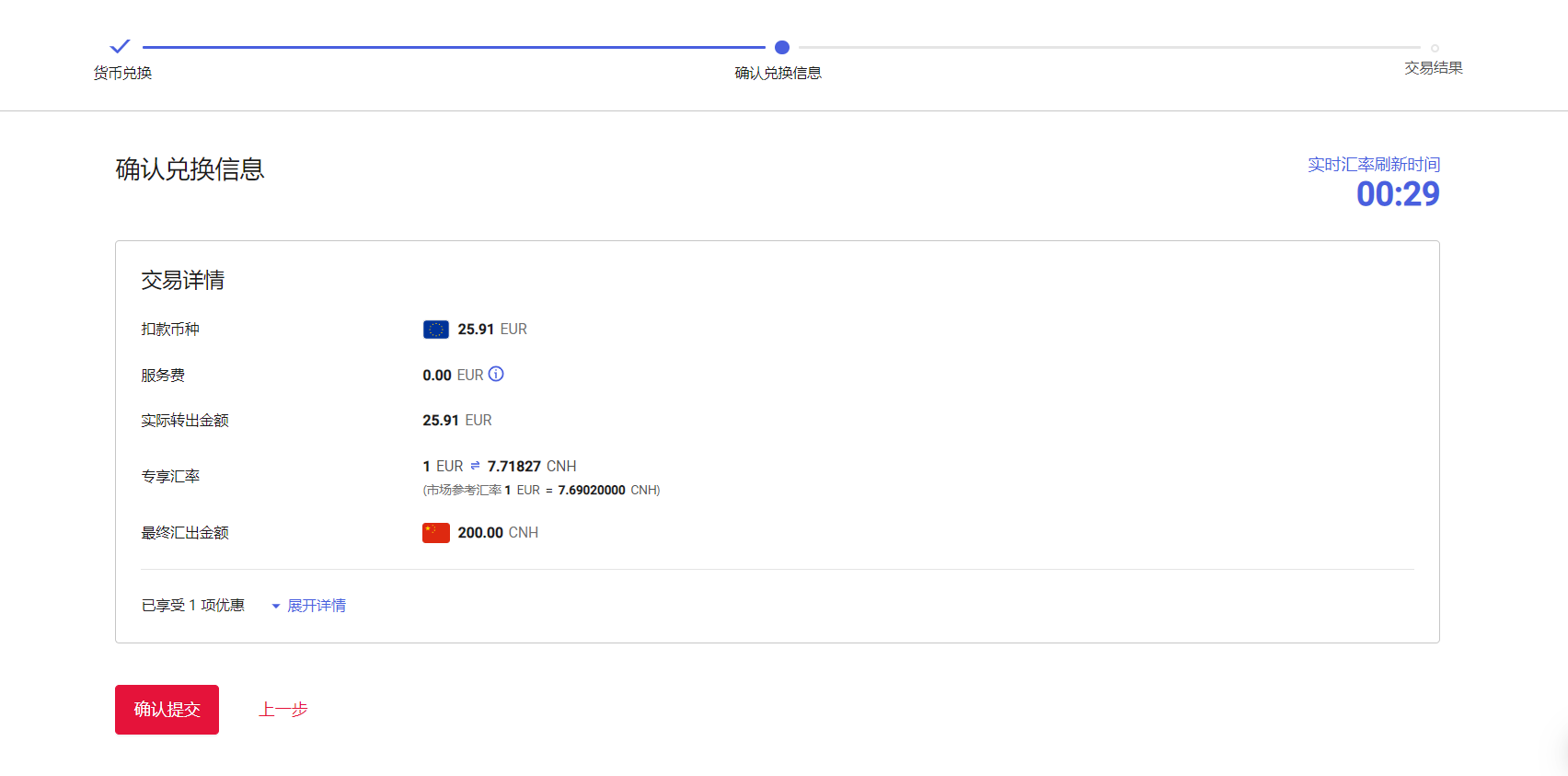Click the 00:29 countdown timer
1568x776 pixels.
(1397, 194)
